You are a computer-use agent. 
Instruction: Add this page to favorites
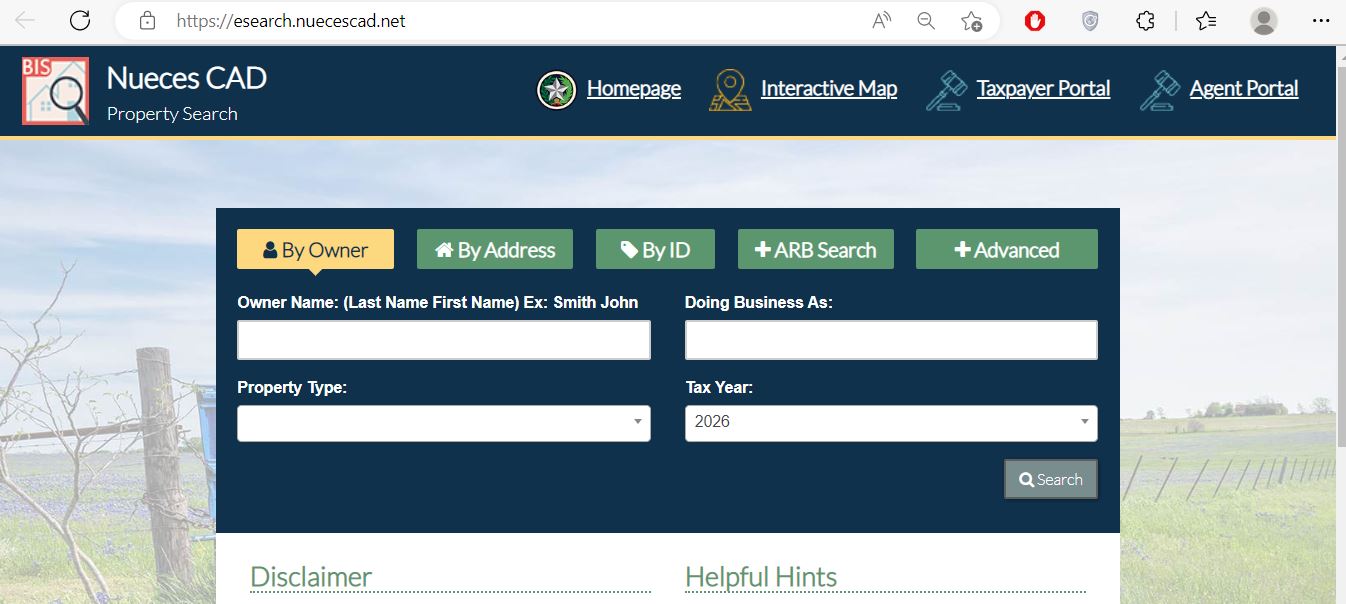(971, 21)
